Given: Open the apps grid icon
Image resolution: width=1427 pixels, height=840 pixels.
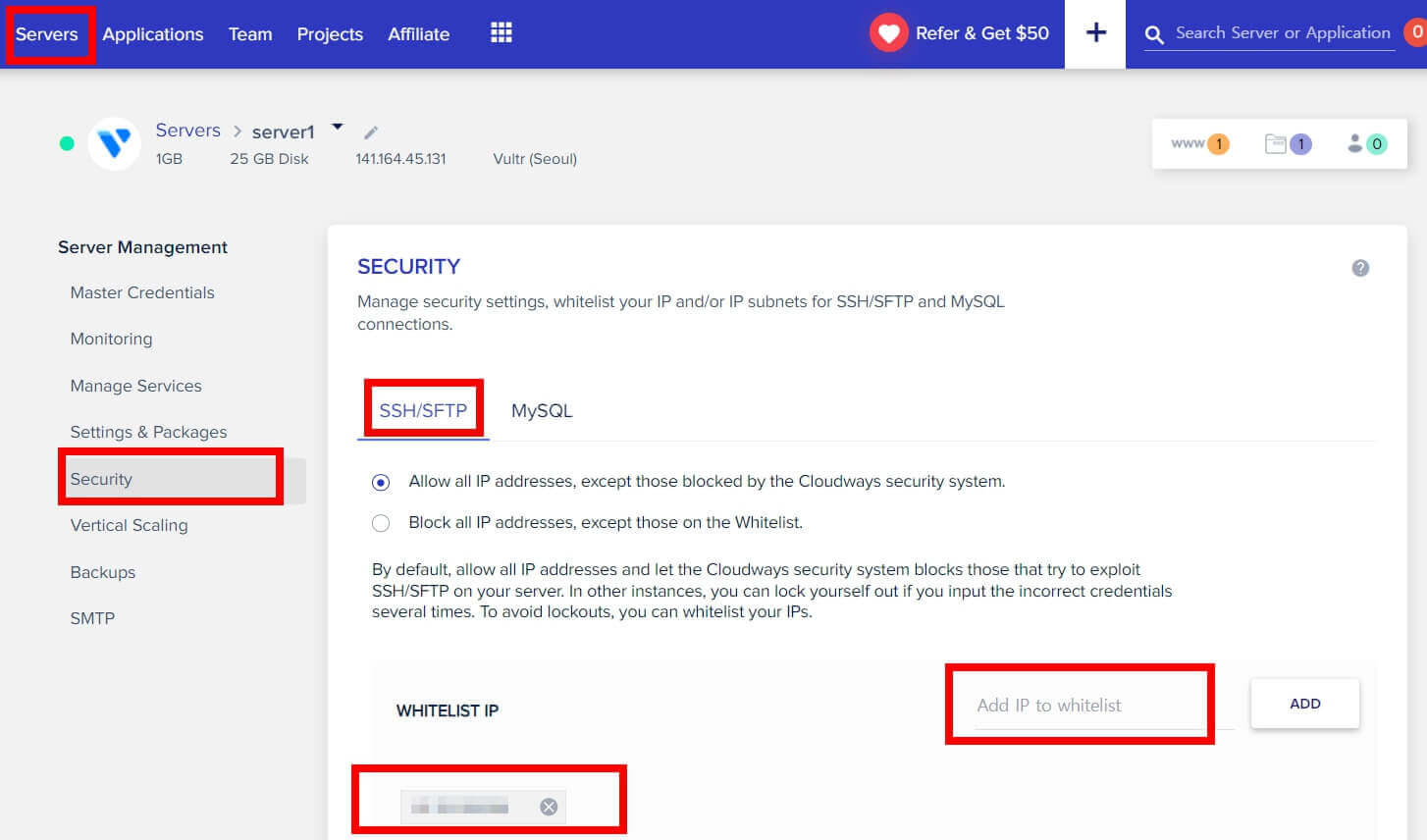Looking at the screenshot, I should (502, 33).
